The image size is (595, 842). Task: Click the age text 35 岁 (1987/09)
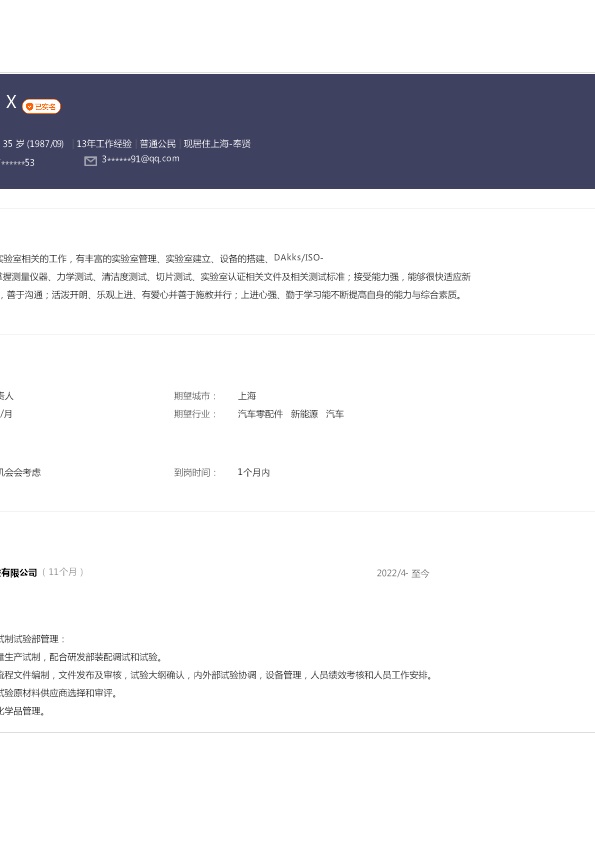33,143
